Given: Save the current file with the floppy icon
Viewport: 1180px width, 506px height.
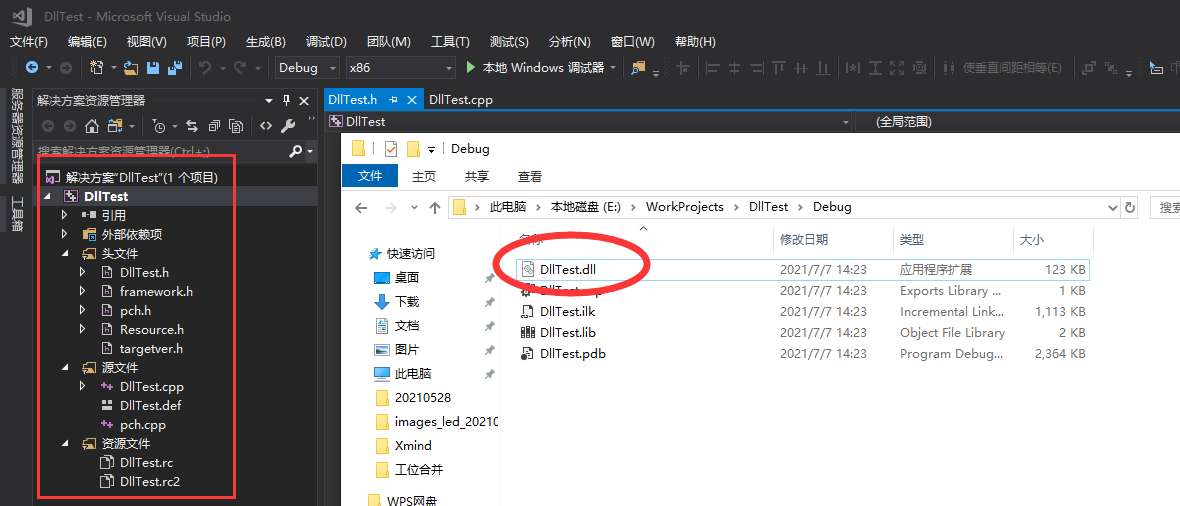Looking at the screenshot, I should pos(153,68).
